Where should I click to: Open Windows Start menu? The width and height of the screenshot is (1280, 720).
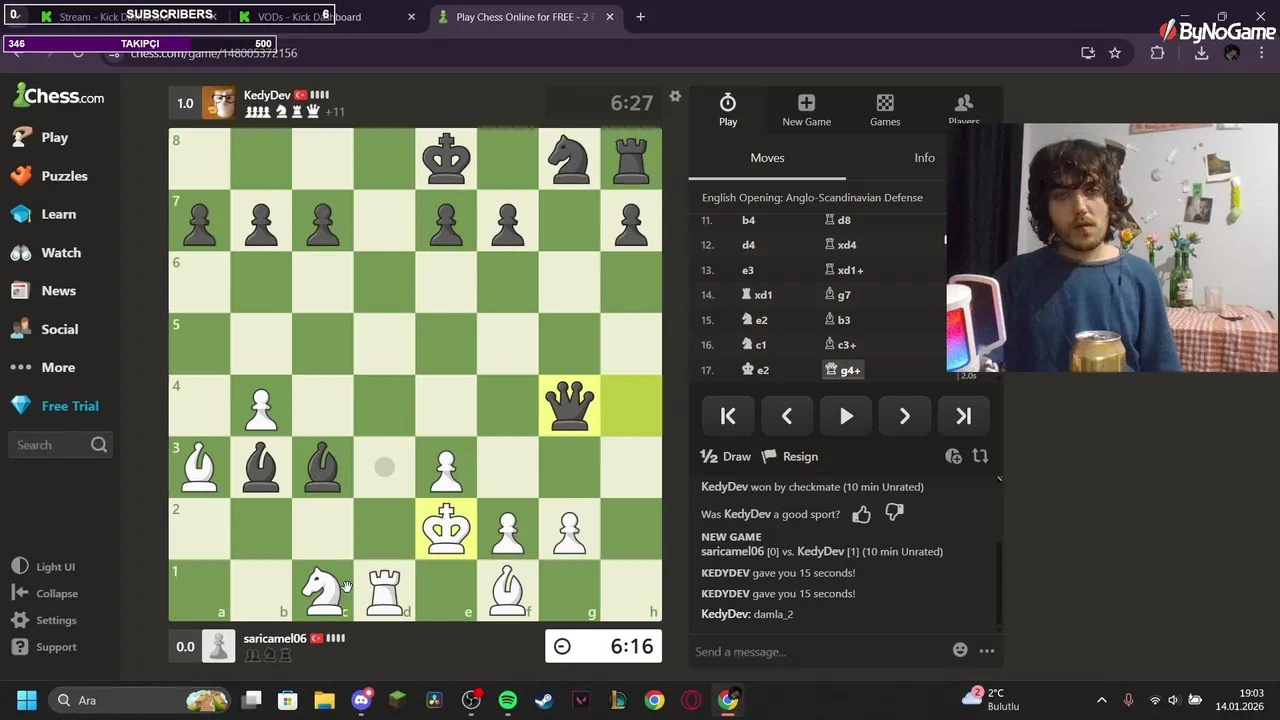pos(27,700)
